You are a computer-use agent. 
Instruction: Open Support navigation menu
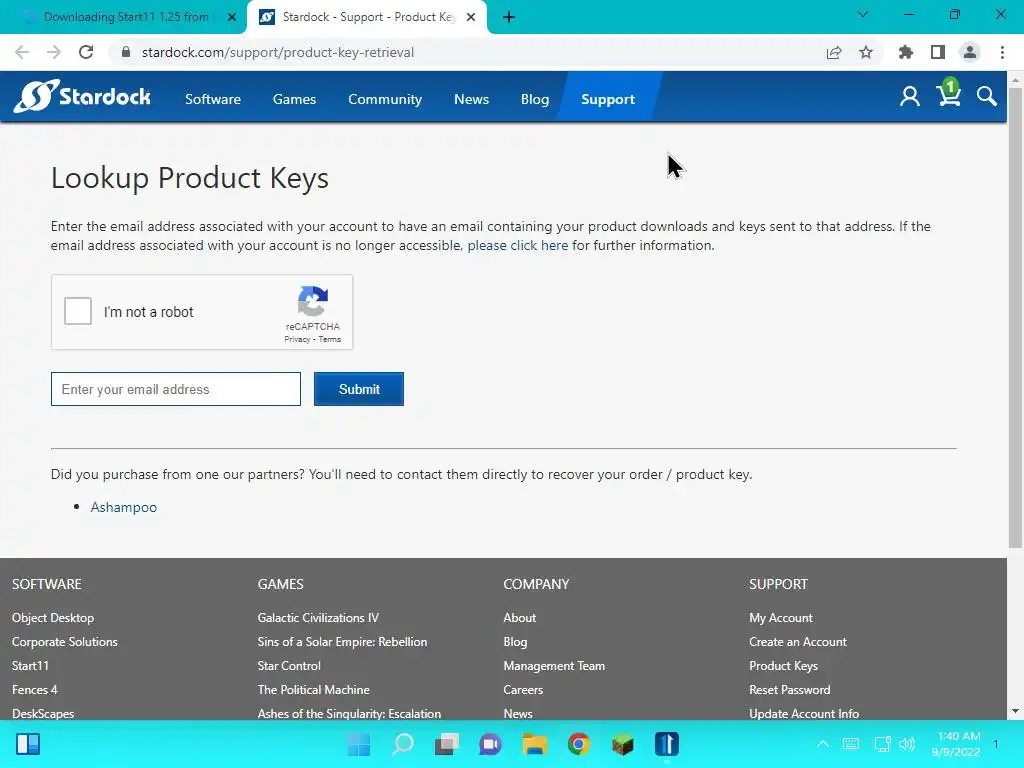(608, 99)
